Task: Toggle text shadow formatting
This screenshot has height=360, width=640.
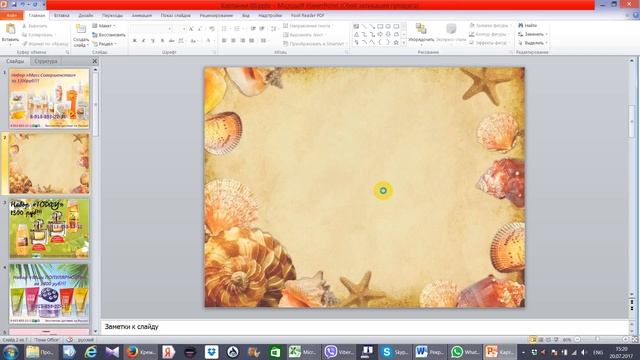Action: pos(162,41)
